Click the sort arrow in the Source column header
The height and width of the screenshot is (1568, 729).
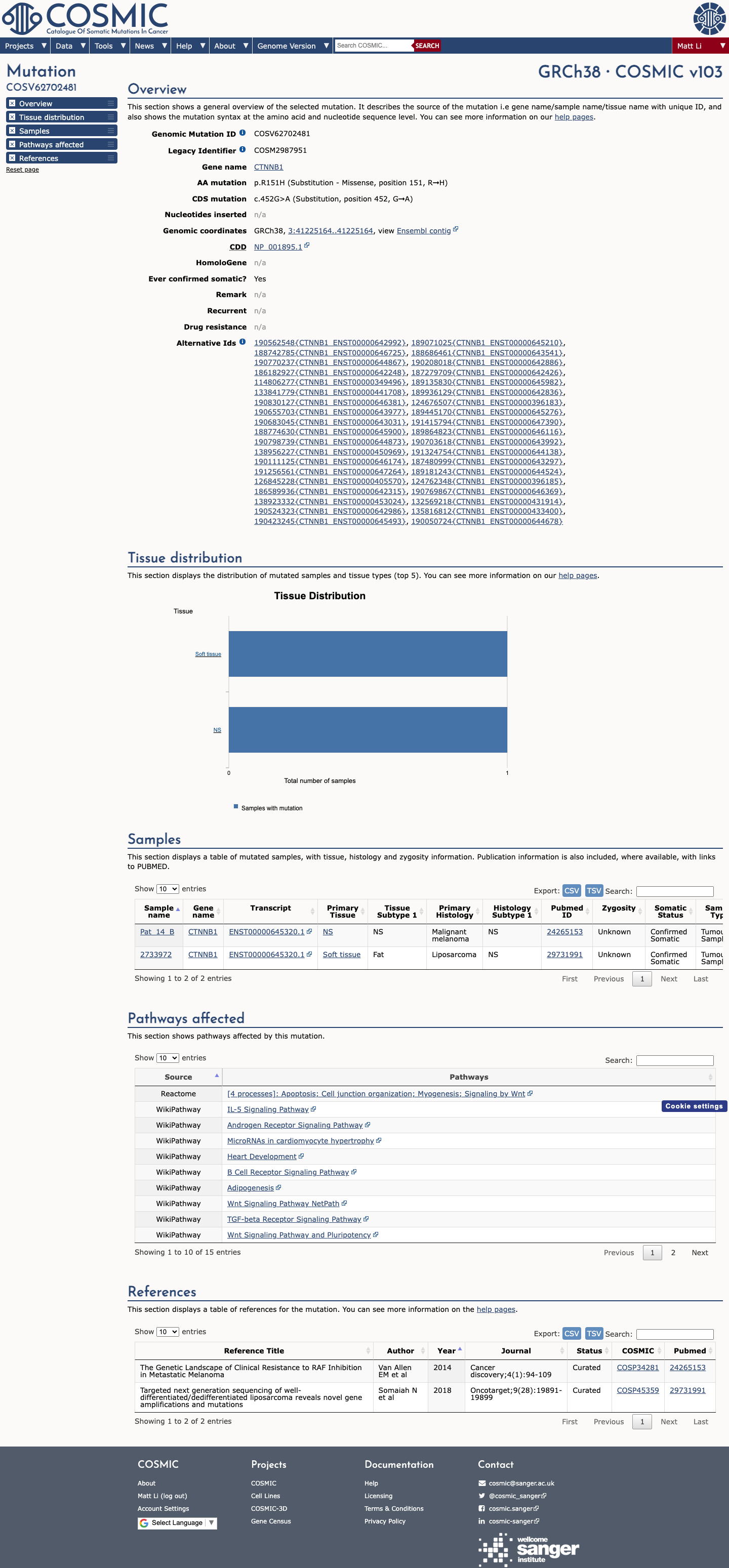[217, 1076]
